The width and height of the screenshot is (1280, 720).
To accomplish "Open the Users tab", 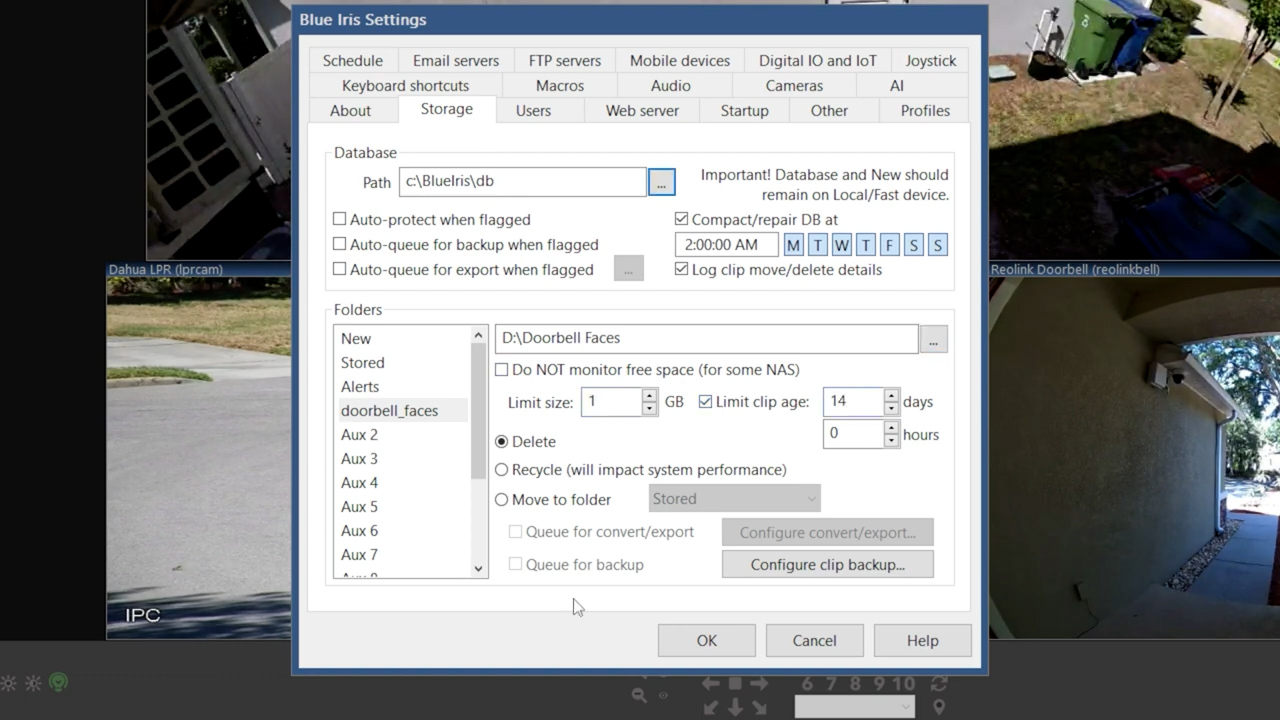I will pyautogui.click(x=533, y=111).
